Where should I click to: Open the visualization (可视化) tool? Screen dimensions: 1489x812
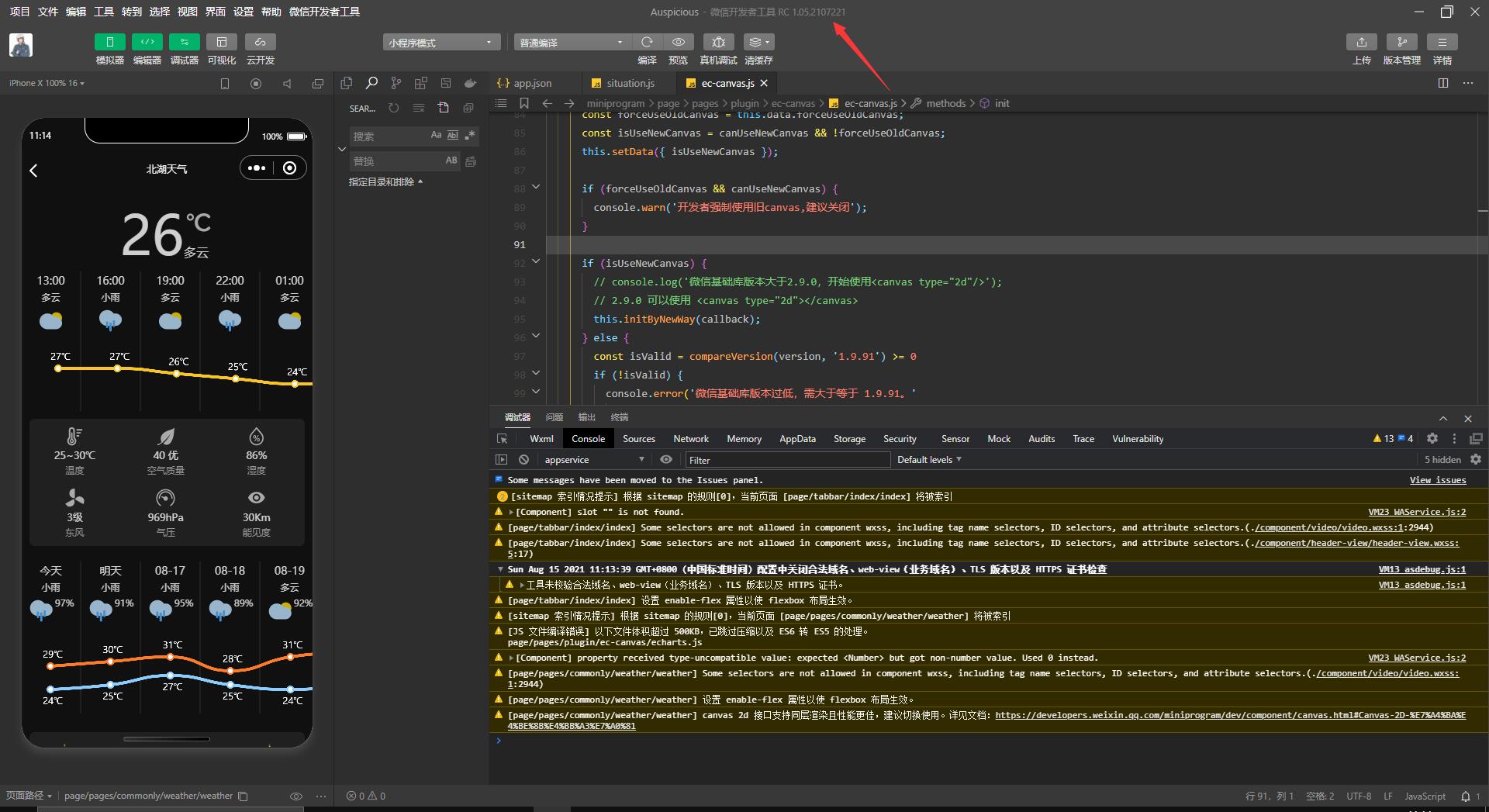pos(222,42)
